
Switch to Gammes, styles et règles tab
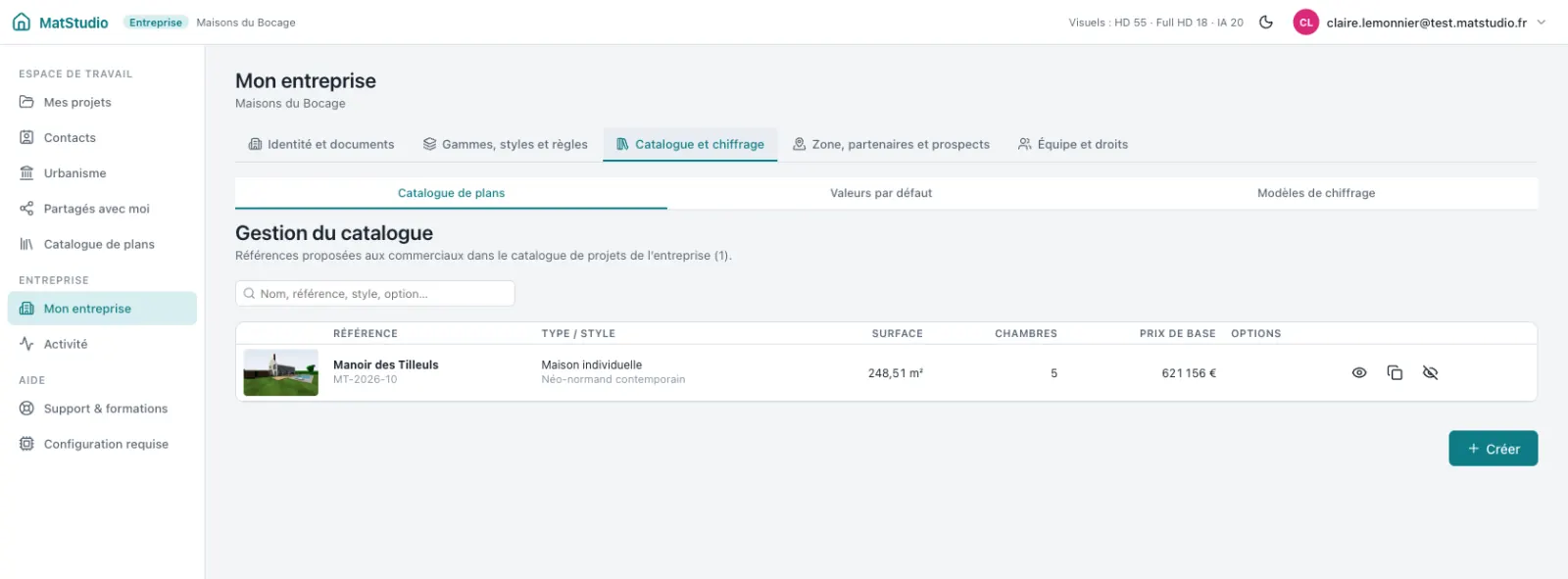click(x=505, y=144)
